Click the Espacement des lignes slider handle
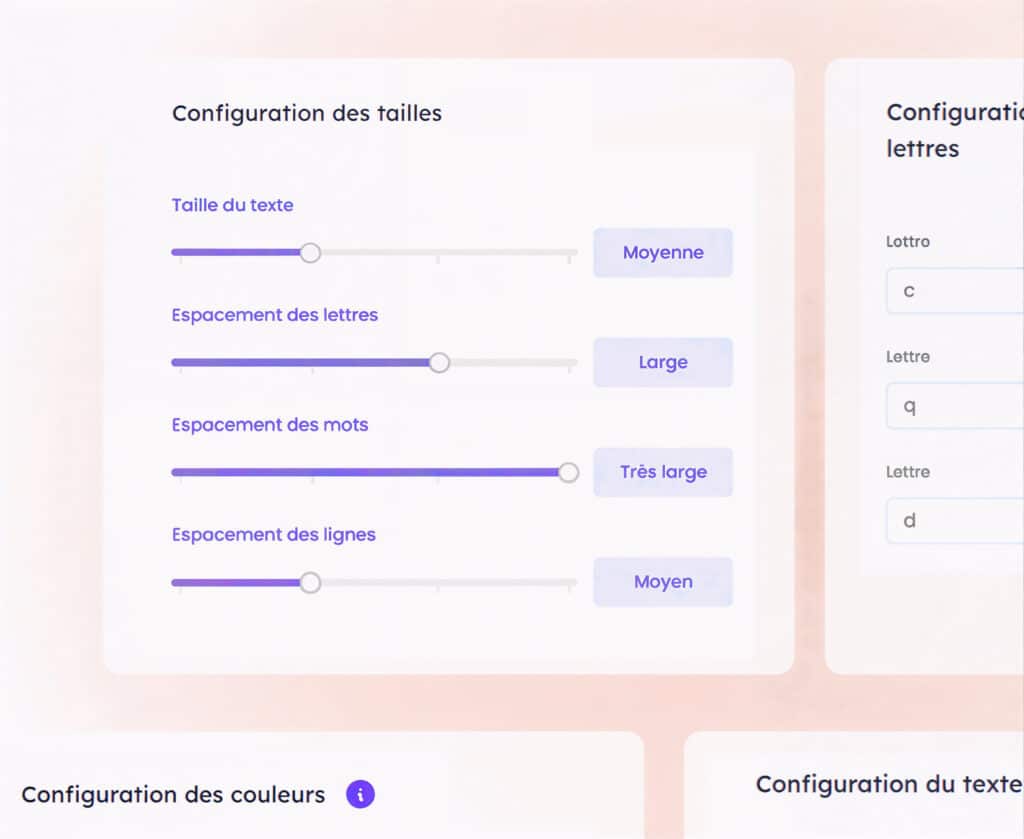The width and height of the screenshot is (1024, 839). 310,583
